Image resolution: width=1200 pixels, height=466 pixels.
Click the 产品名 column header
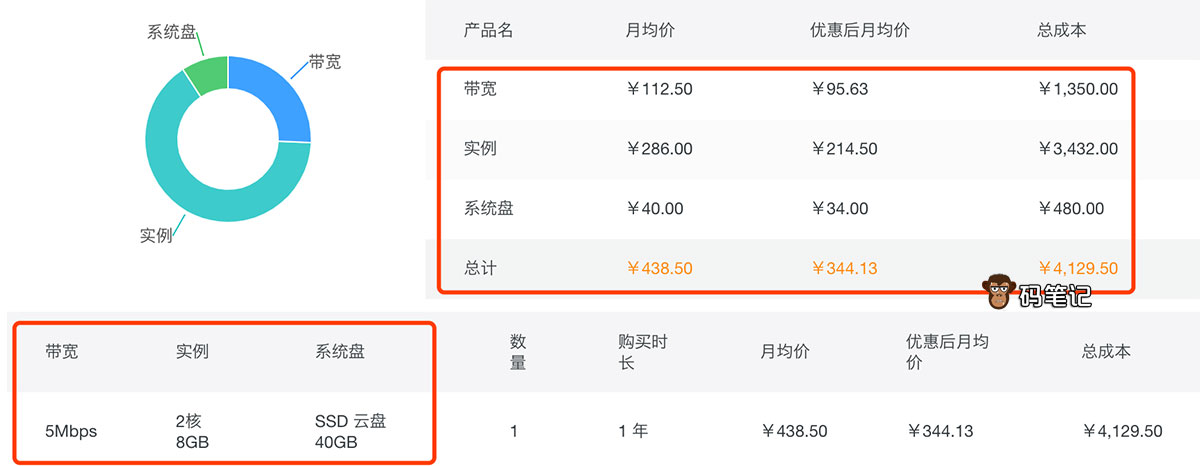click(488, 30)
